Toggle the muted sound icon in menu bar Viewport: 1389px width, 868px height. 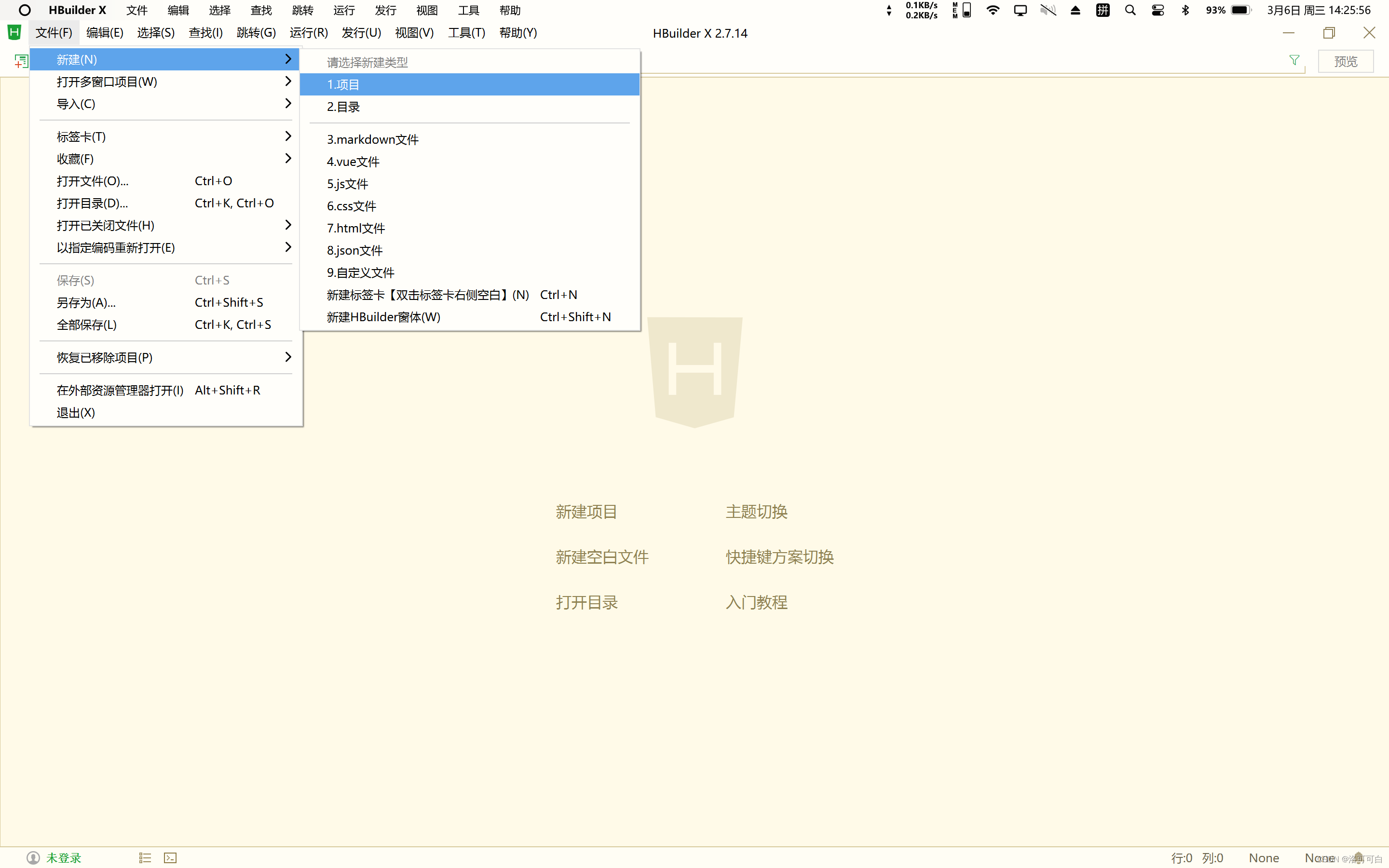1048,10
